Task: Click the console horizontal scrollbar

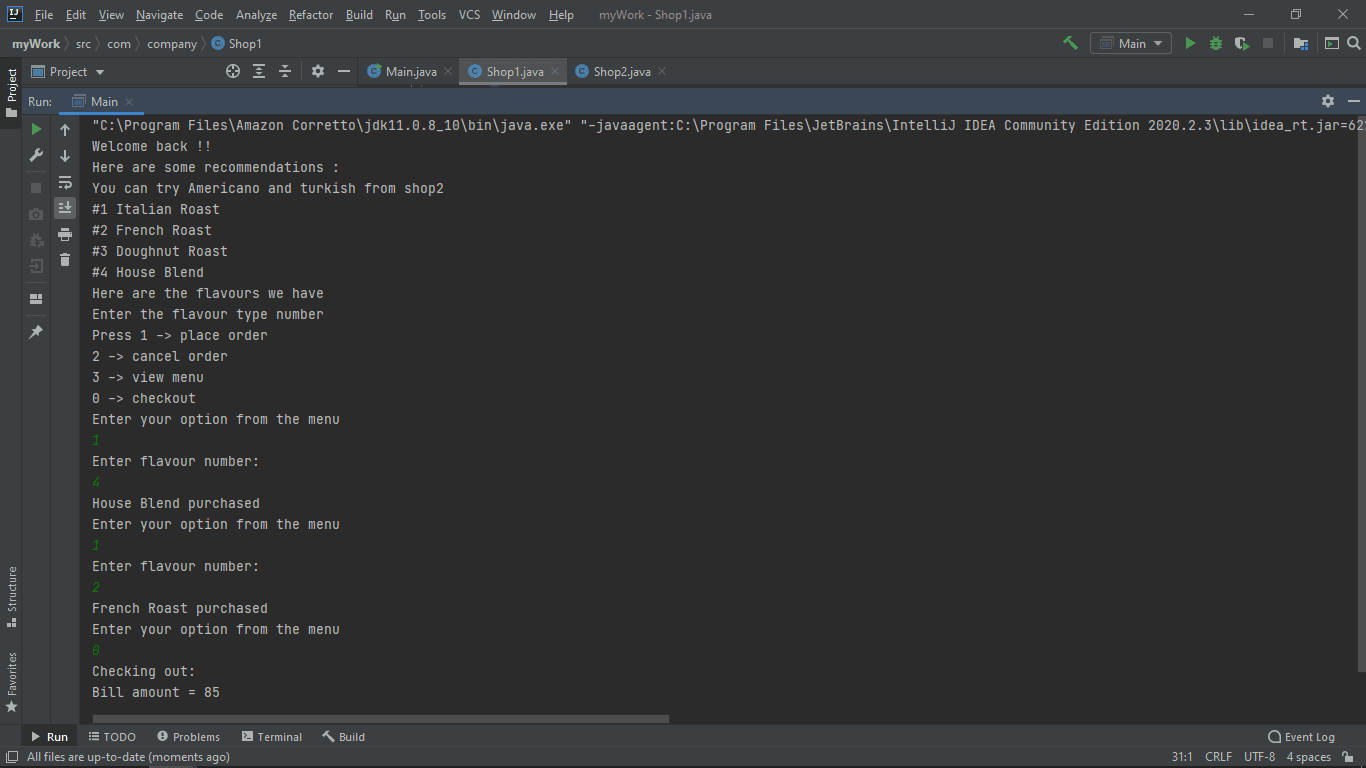Action: point(380,718)
